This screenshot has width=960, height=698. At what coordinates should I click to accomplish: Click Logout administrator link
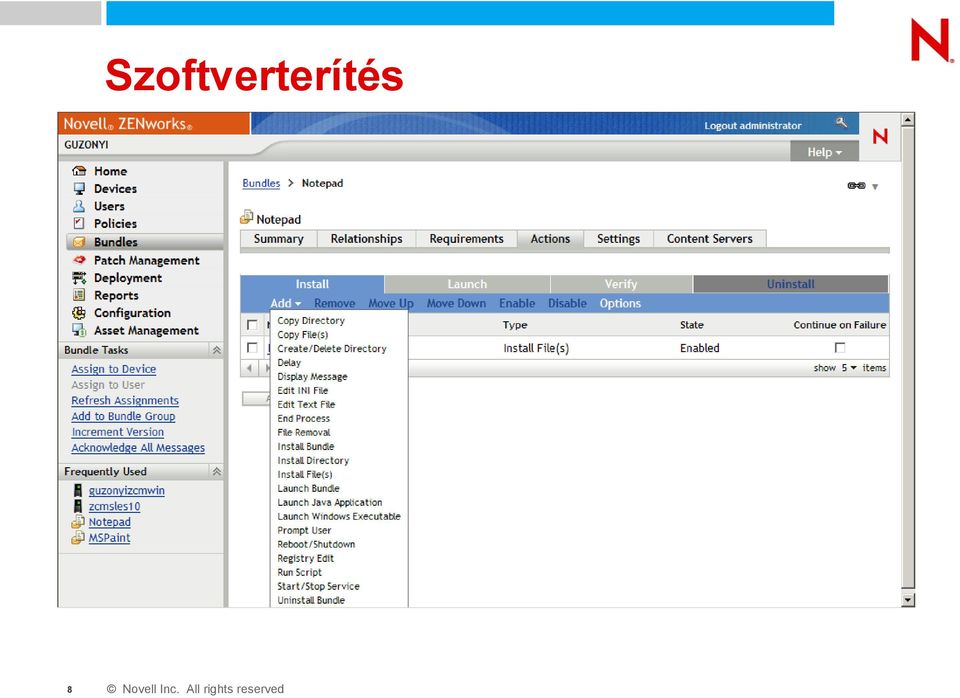tap(752, 126)
